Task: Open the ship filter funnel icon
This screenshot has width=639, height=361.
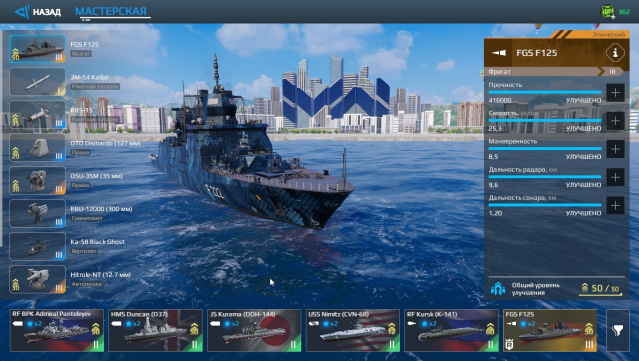Action: (617, 330)
